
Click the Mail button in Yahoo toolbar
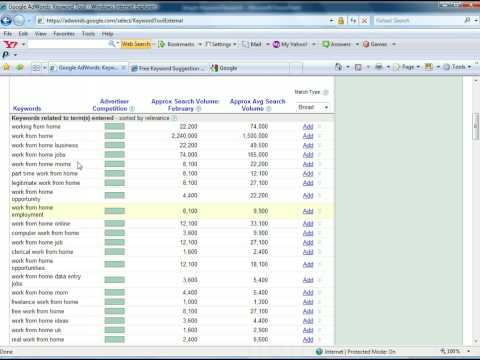point(252,44)
